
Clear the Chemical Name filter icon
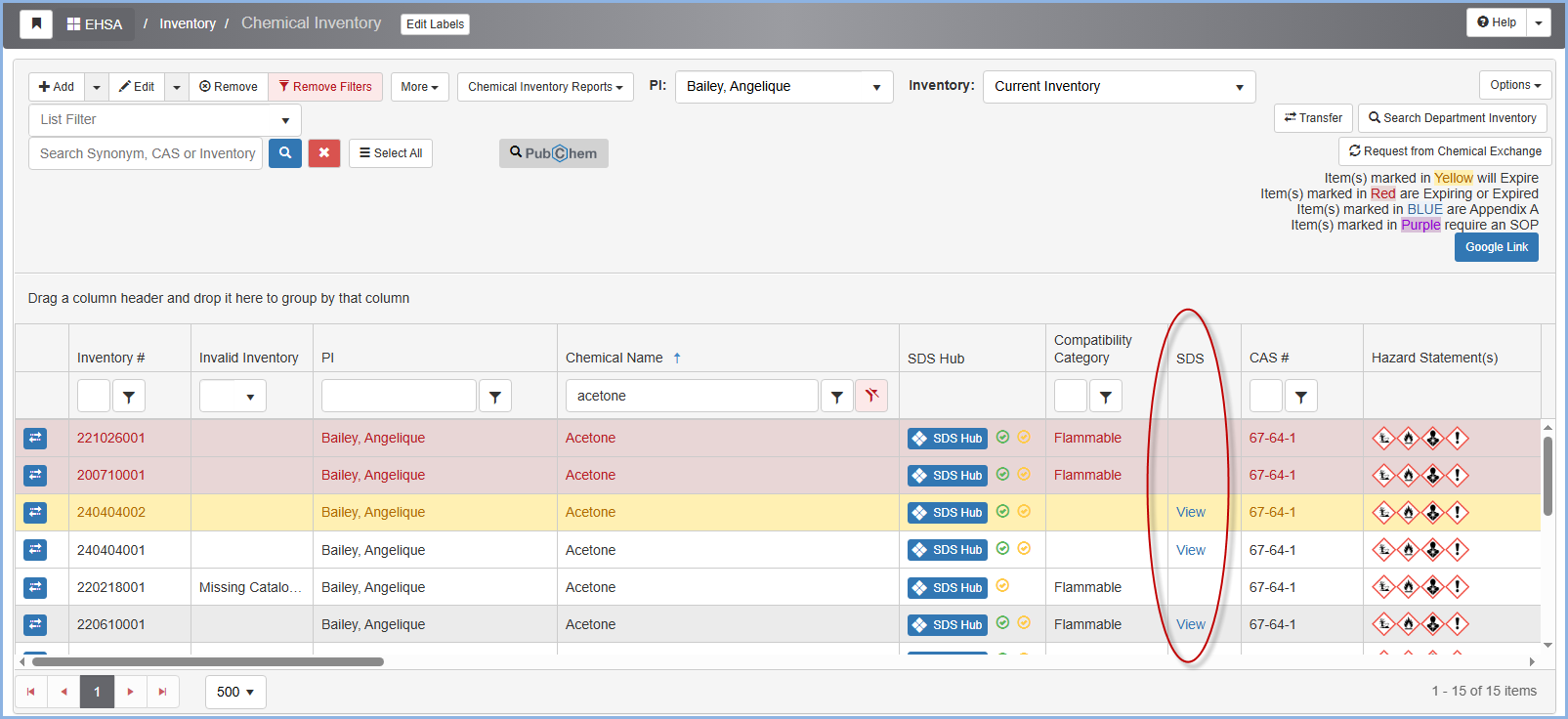[x=871, y=396]
